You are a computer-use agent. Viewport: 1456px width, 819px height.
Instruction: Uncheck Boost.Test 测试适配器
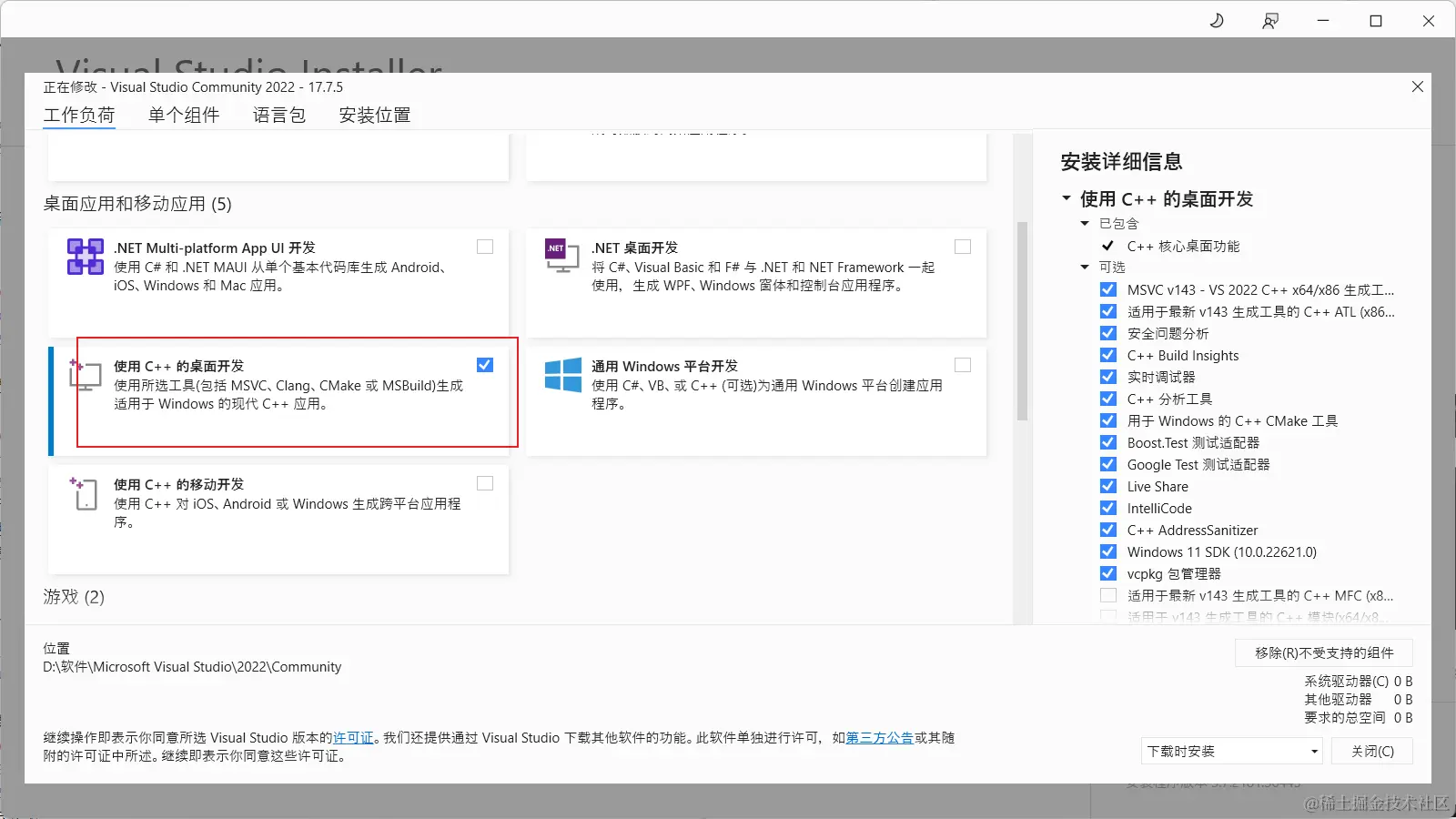pos(1108,442)
